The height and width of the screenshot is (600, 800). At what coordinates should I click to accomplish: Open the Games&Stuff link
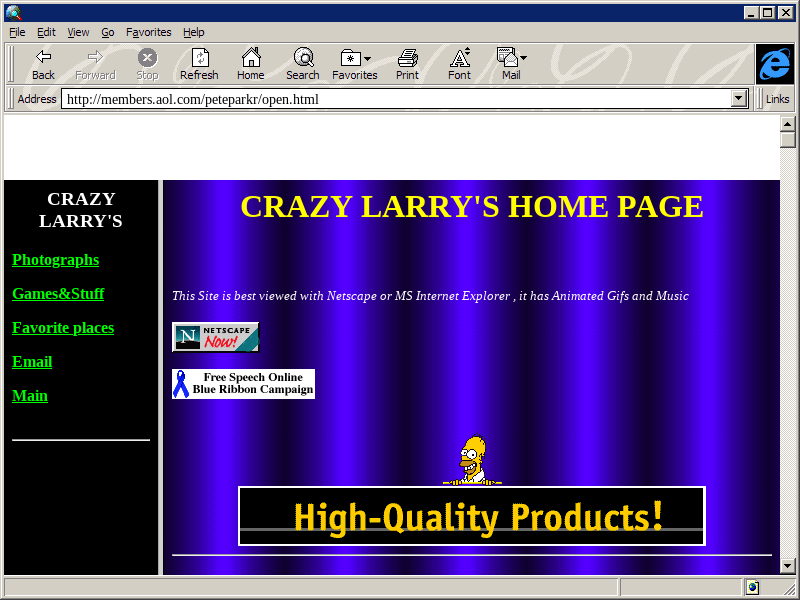58,294
